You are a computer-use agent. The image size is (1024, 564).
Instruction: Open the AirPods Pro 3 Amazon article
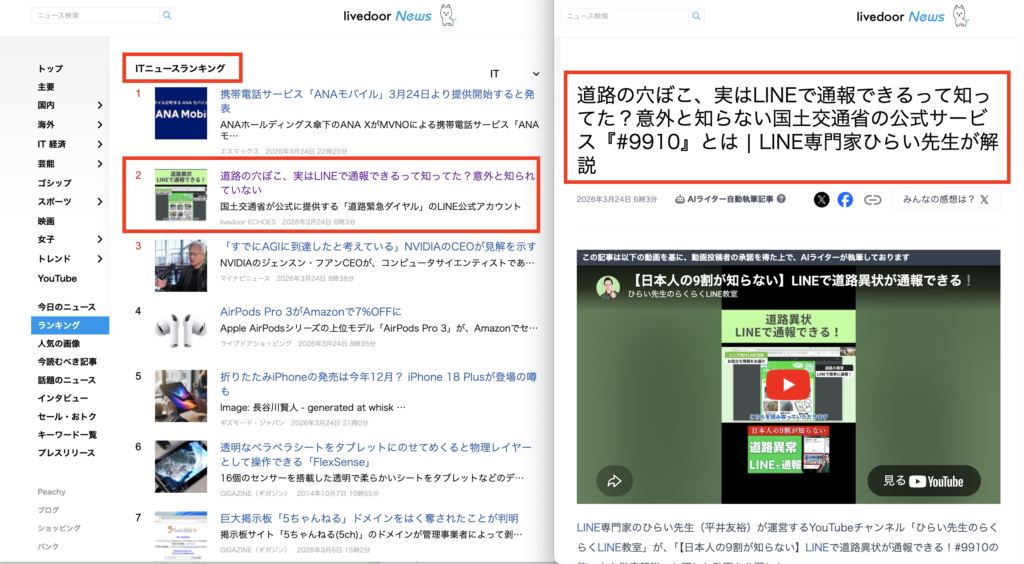point(310,311)
